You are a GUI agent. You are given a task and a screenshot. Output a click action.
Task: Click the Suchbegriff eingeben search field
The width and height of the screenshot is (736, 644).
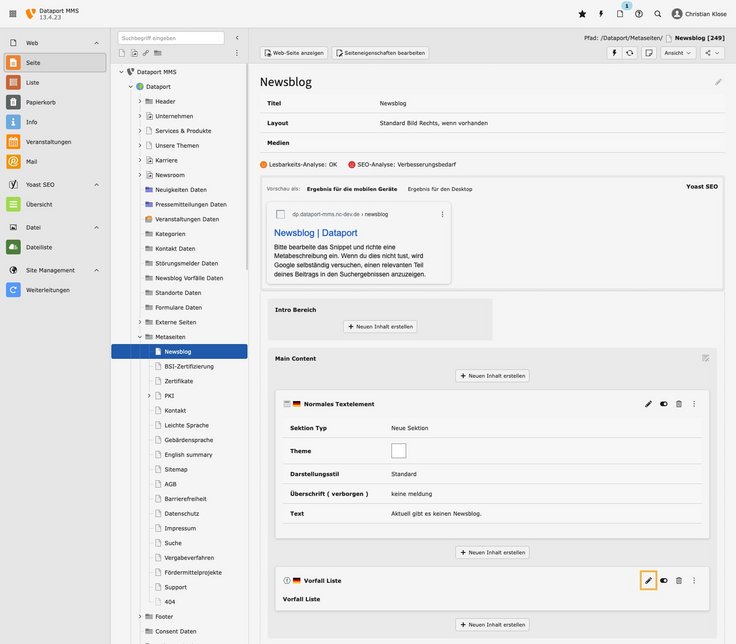point(171,38)
